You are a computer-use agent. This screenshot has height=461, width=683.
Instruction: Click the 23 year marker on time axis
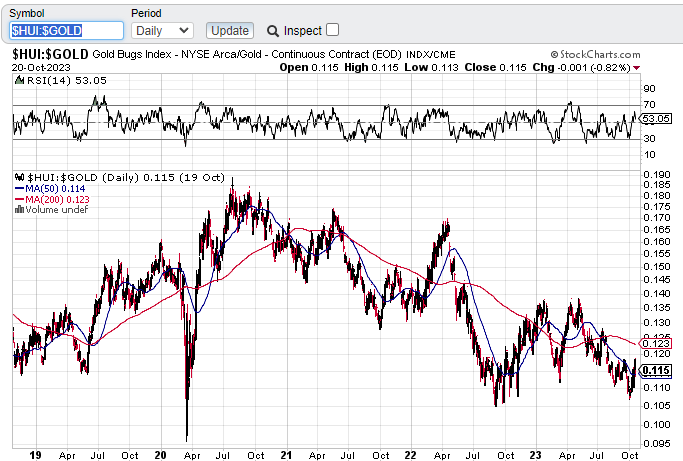point(535,452)
